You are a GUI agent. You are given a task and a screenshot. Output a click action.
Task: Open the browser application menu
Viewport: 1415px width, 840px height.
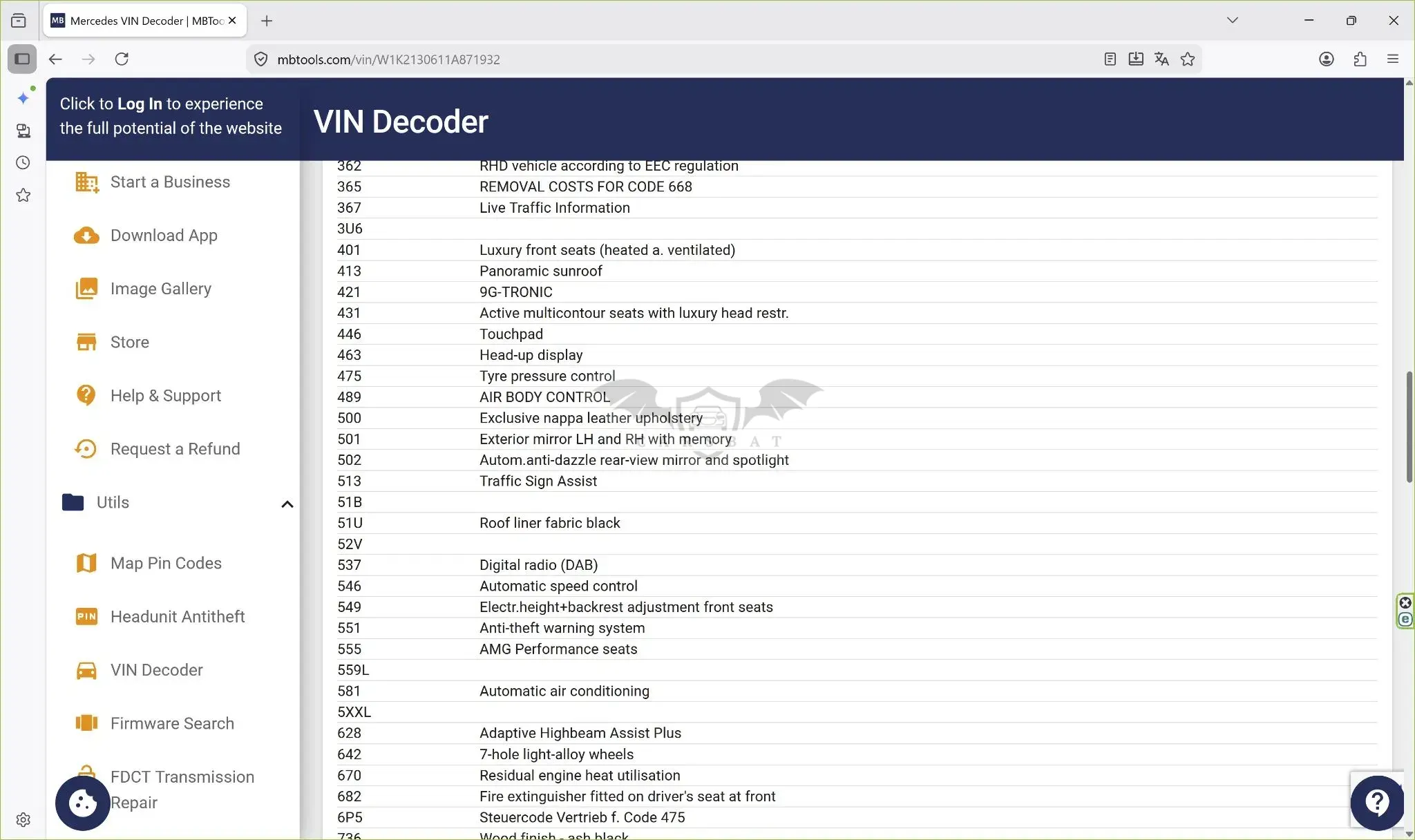pos(1393,59)
